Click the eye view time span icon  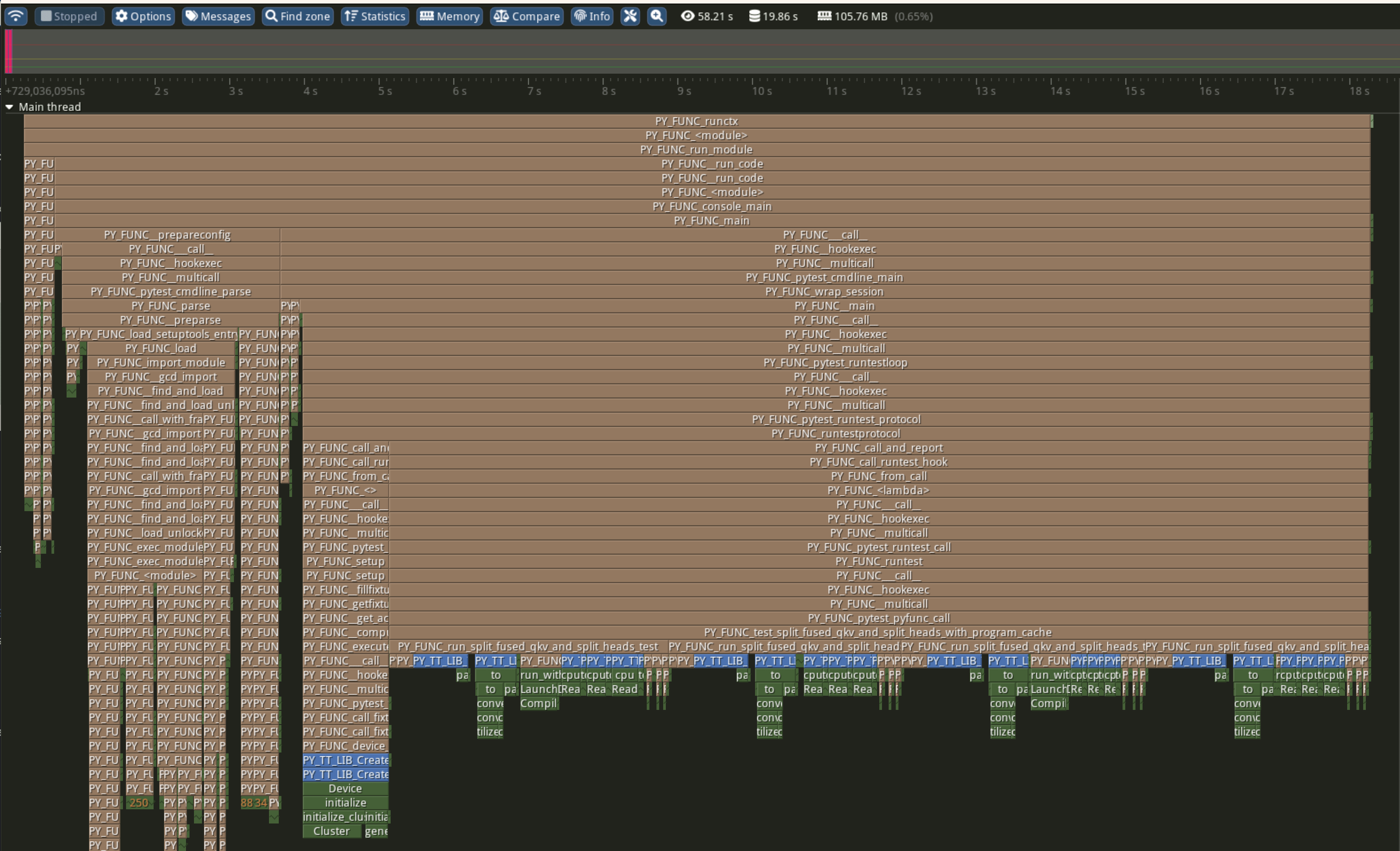(x=687, y=16)
